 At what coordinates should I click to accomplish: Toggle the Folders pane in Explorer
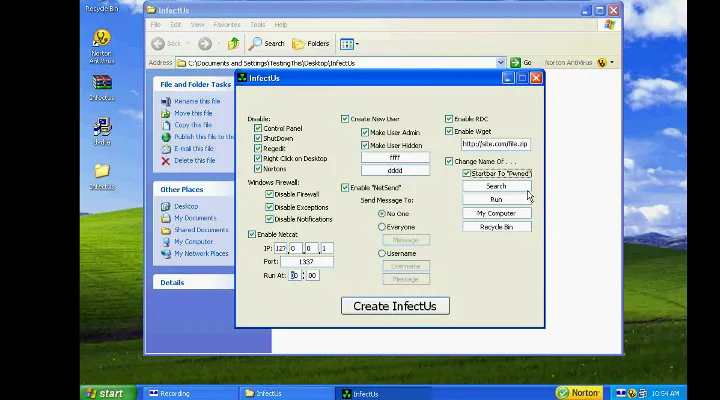[311, 44]
